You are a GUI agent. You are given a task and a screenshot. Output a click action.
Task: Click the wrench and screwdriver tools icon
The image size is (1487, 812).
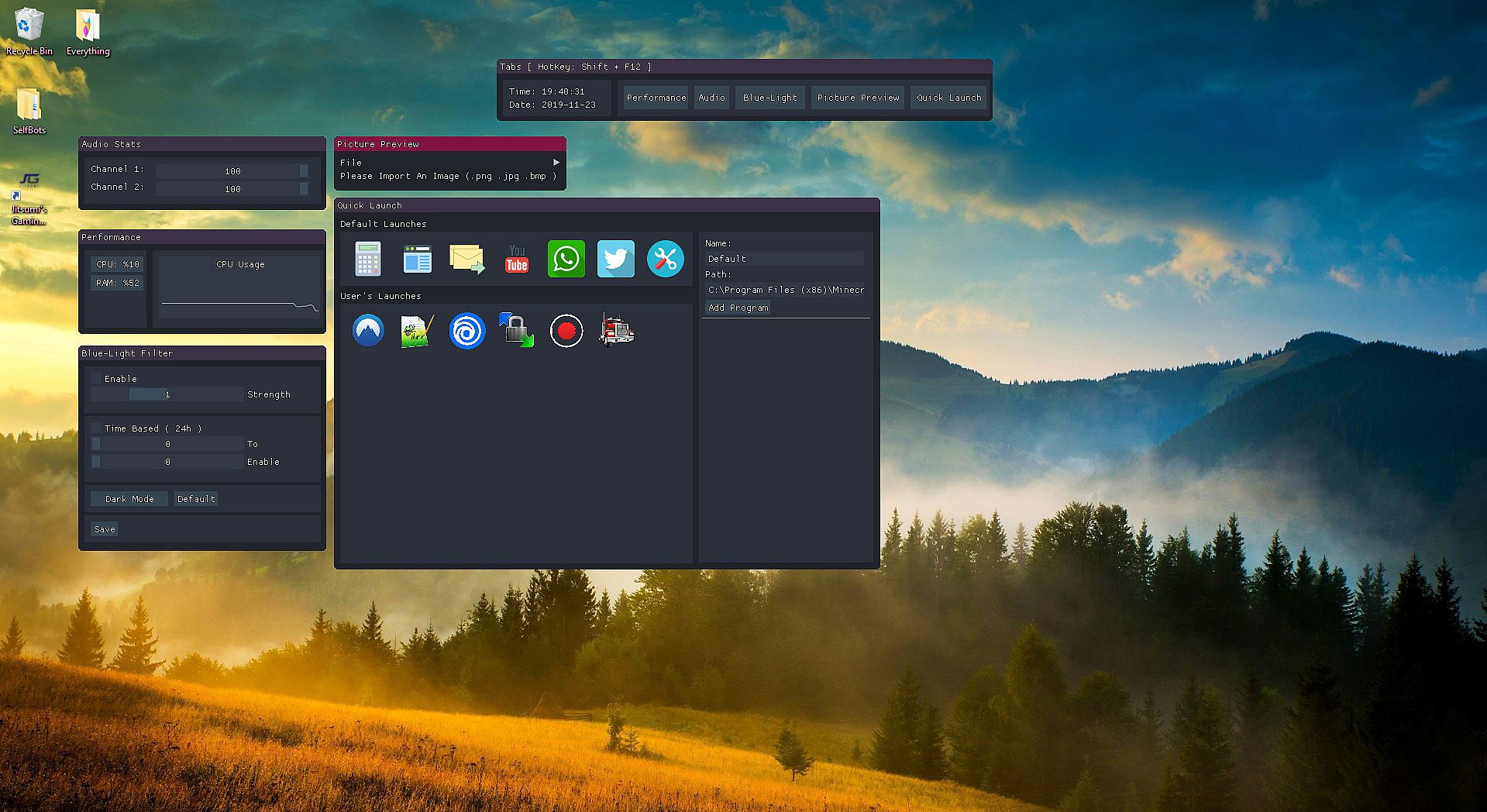pos(666,259)
